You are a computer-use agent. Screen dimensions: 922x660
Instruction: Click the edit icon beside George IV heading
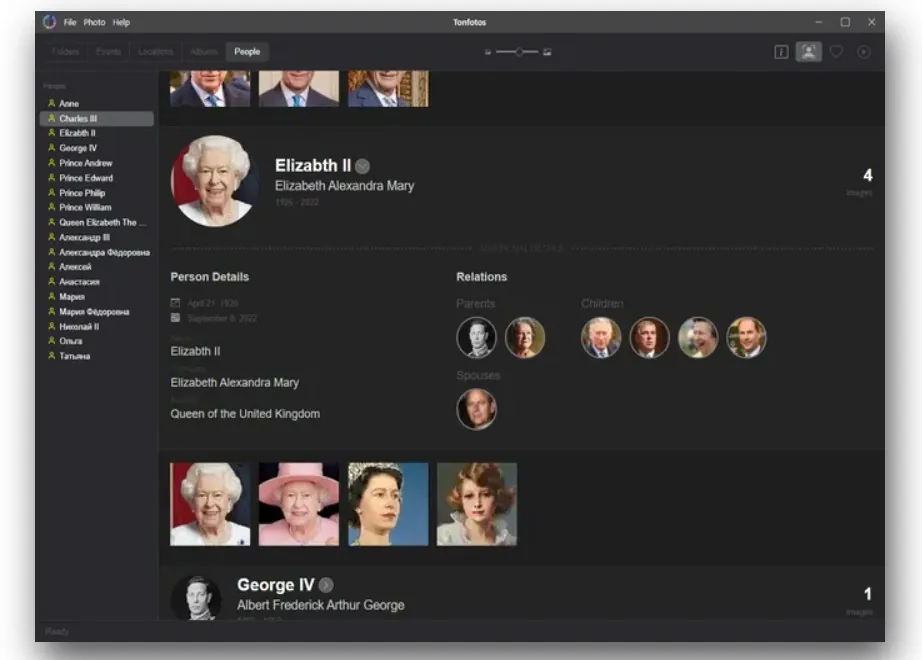click(326, 585)
